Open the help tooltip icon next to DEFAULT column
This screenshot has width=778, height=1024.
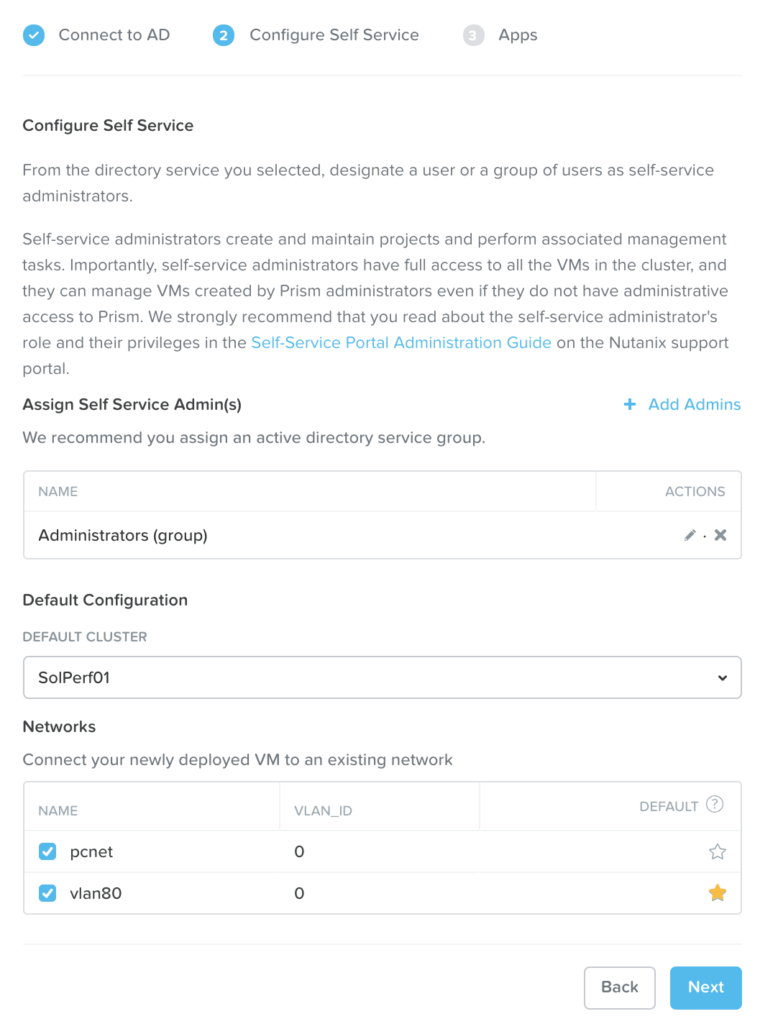716,805
